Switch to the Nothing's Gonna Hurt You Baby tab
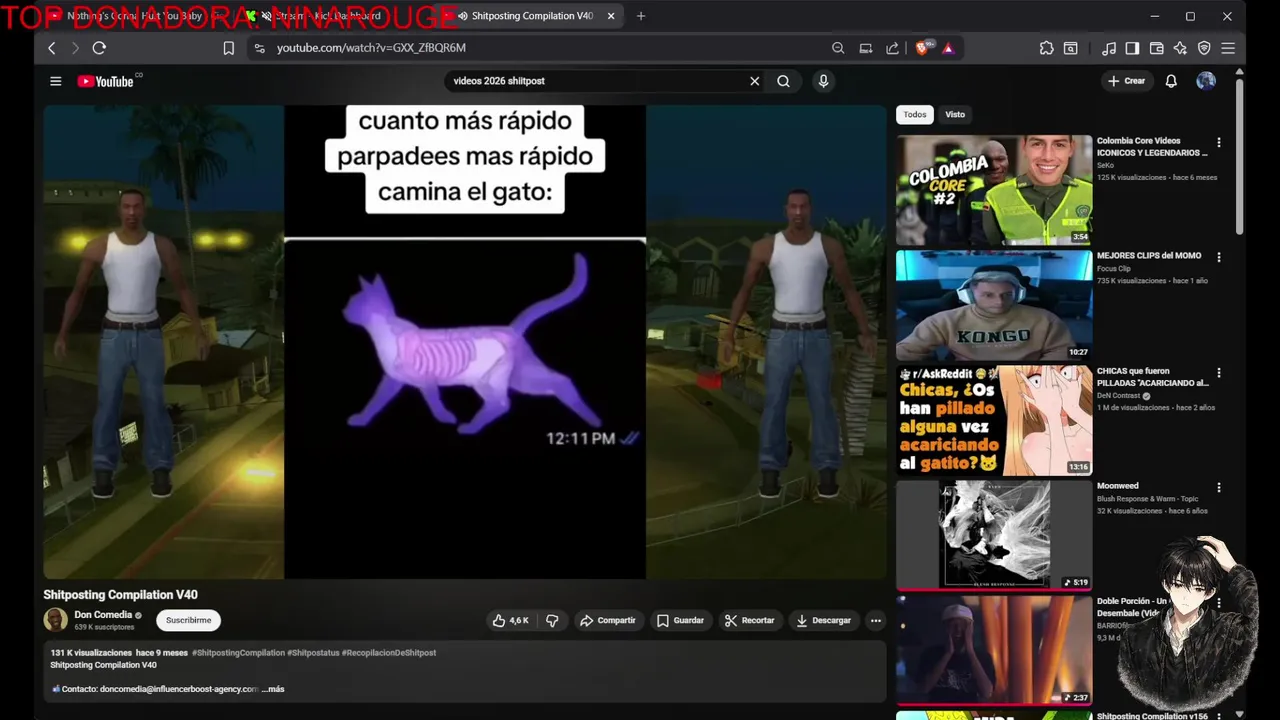The width and height of the screenshot is (1280, 720). pos(135,16)
